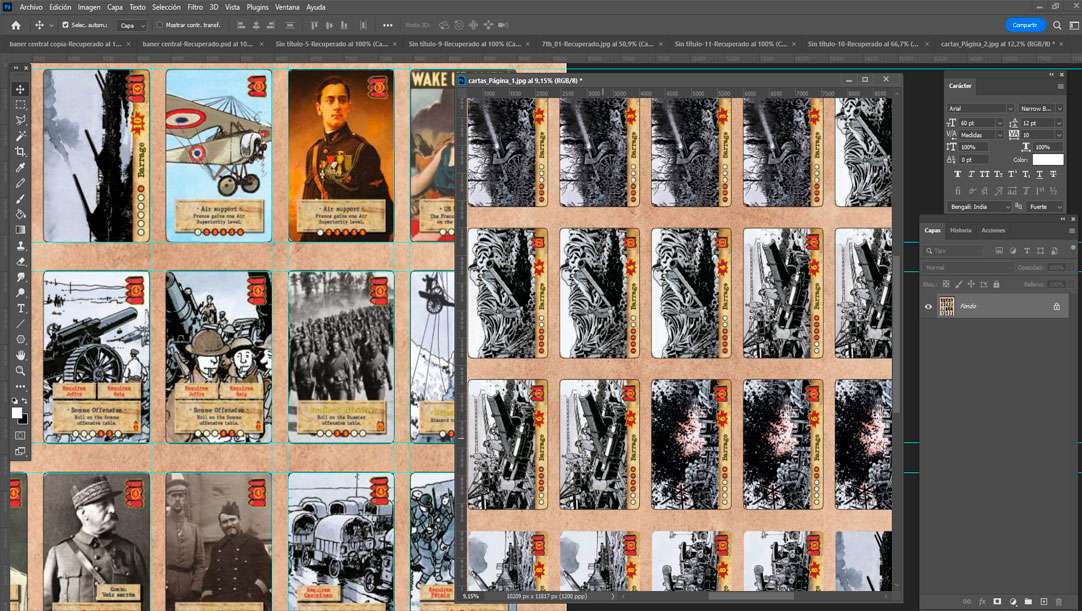Toggle faux italic in Carácter panel
Screen dimensions: 1082x611
971,174
